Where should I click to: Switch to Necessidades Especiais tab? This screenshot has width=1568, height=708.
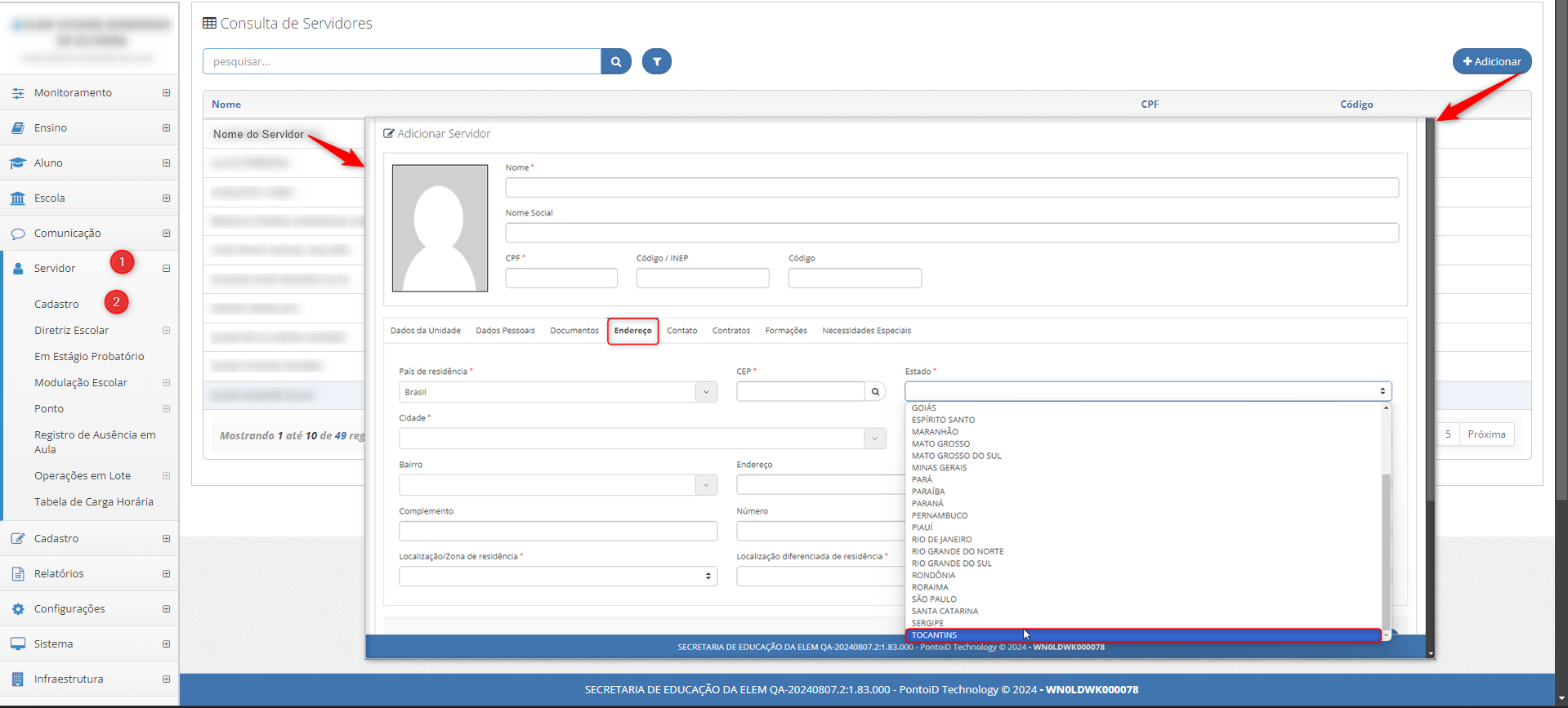coord(866,331)
